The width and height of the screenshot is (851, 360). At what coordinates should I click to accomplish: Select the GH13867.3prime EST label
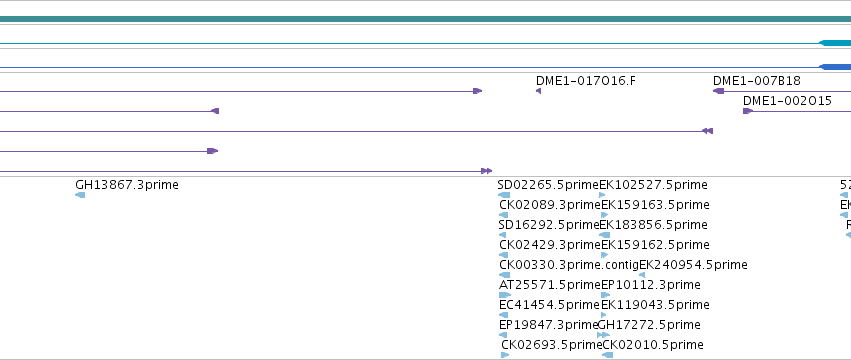(127, 185)
